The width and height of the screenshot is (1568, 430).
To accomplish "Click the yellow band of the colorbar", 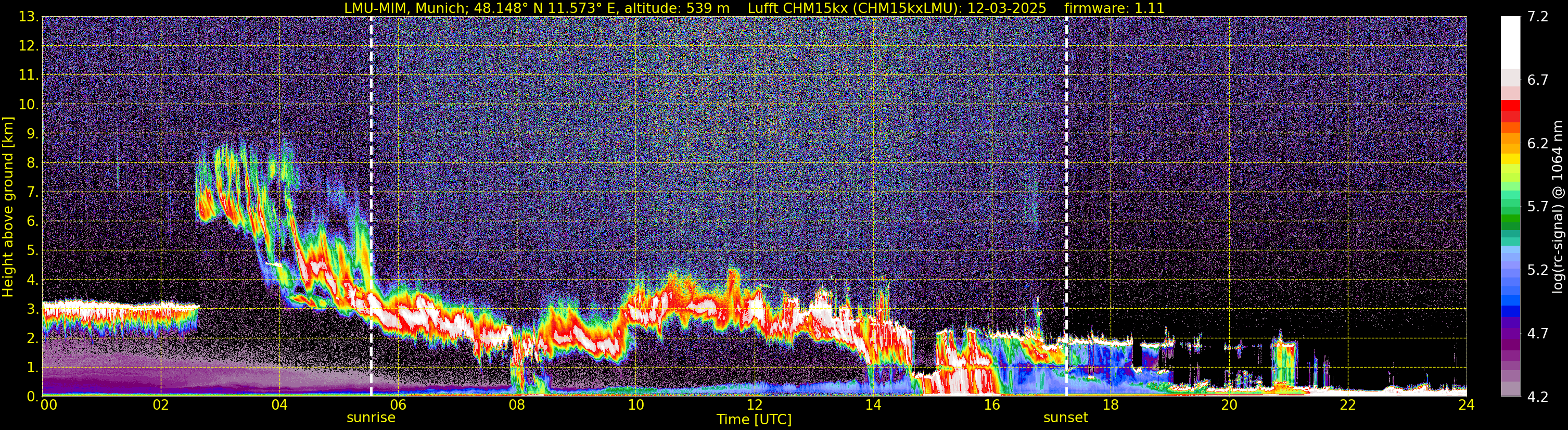I will click(x=1510, y=160).
